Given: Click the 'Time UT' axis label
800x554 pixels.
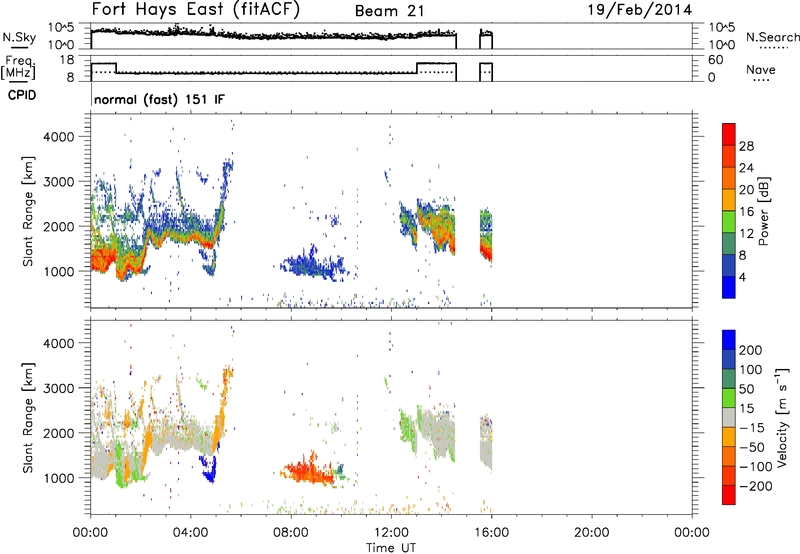Looking at the screenshot, I should [391, 548].
